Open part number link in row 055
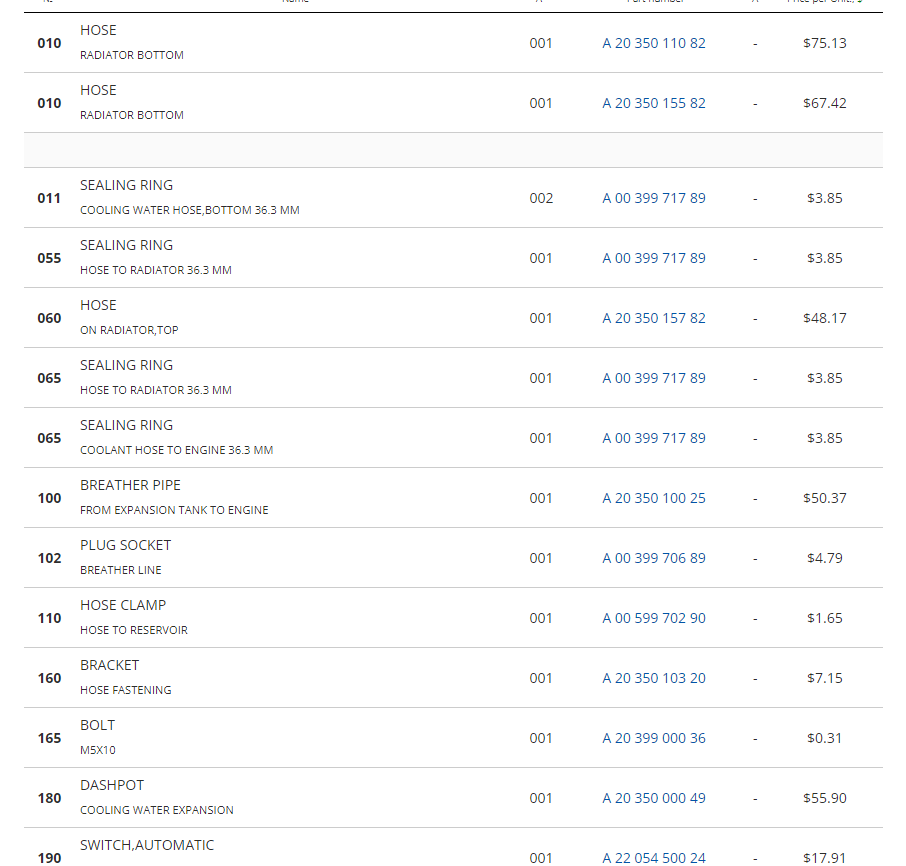The width and height of the screenshot is (906, 866). point(654,258)
